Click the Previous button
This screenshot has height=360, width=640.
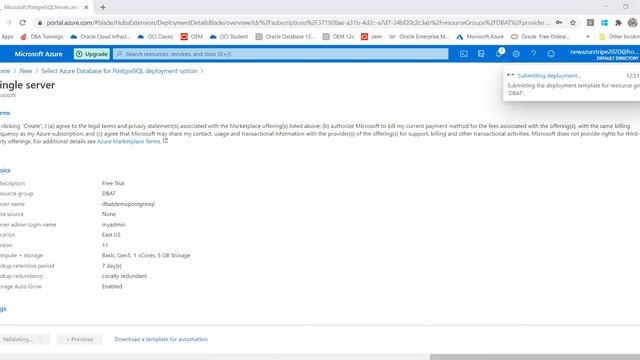tap(80, 339)
